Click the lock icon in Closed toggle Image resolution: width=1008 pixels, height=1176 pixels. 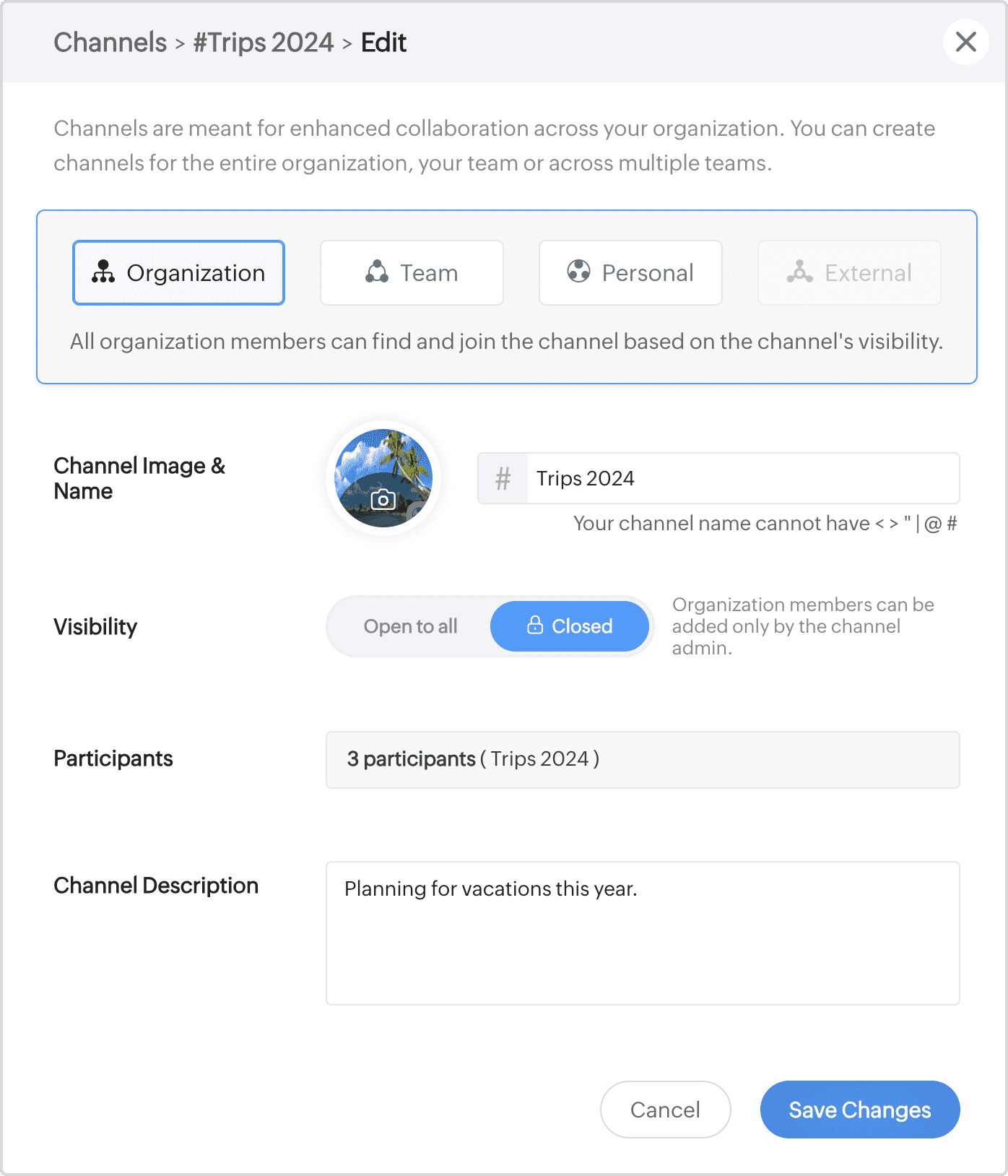coord(535,626)
